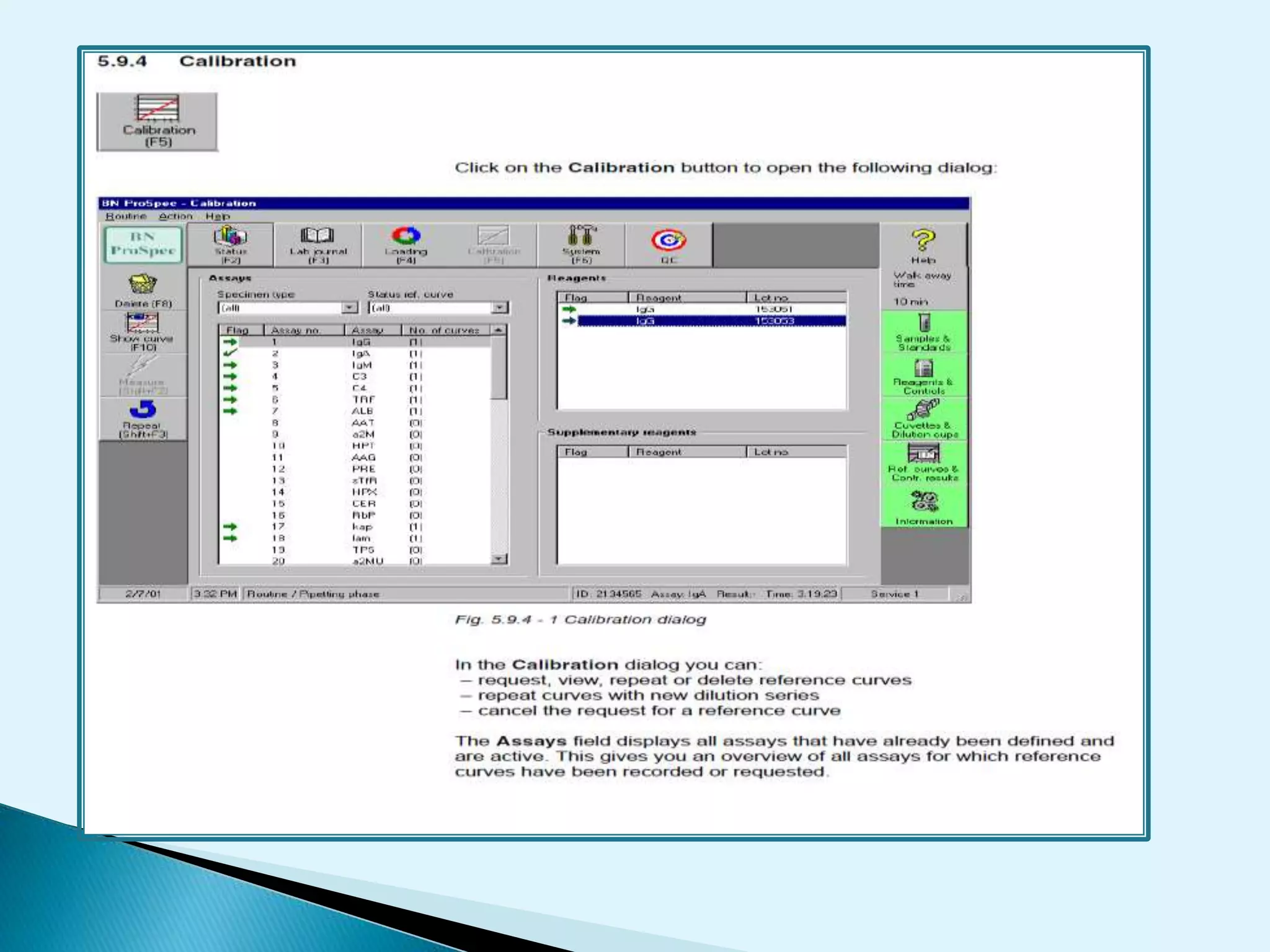The height and width of the screenshot is (952, 1270).
Task: Open the Action menu
Action: click(x=175, y=216)
